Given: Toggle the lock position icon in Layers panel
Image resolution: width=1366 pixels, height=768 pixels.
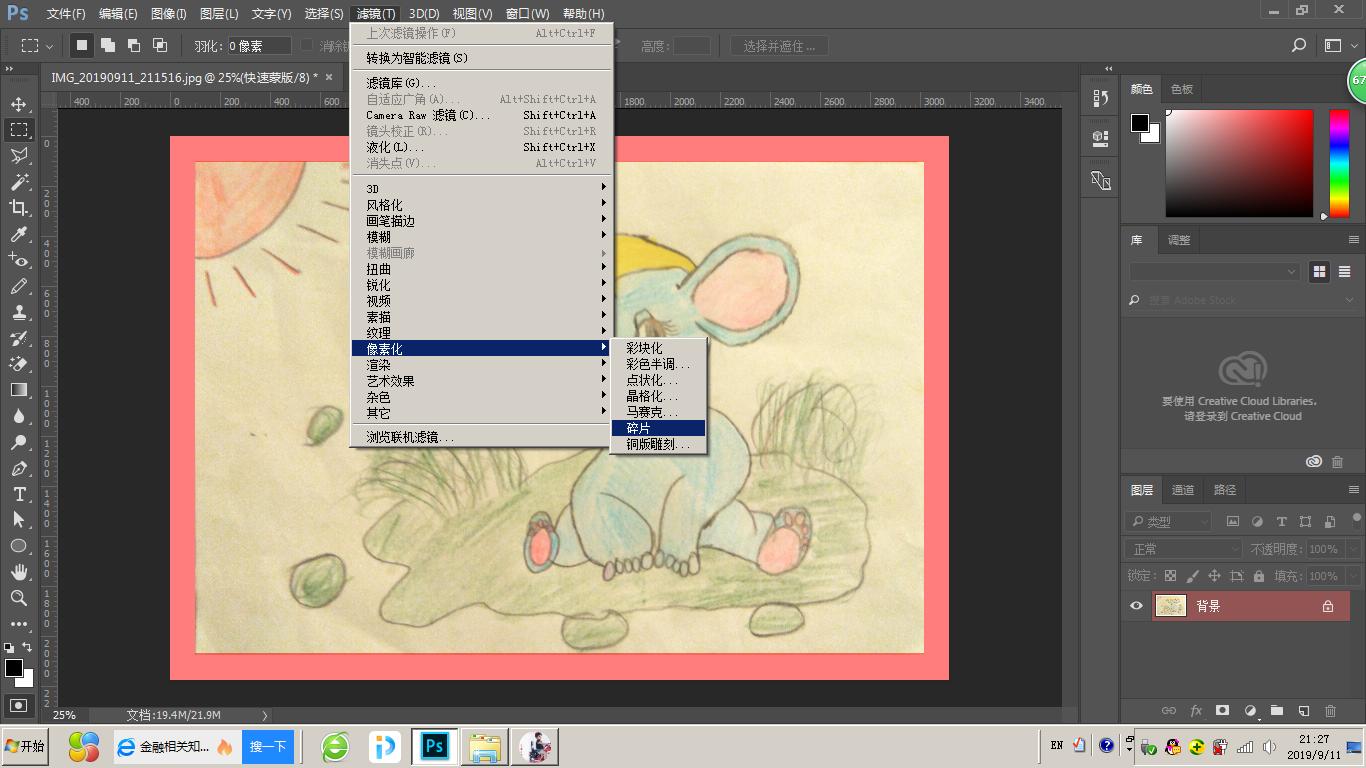Looking at the screenshot, I should 1213,576.
